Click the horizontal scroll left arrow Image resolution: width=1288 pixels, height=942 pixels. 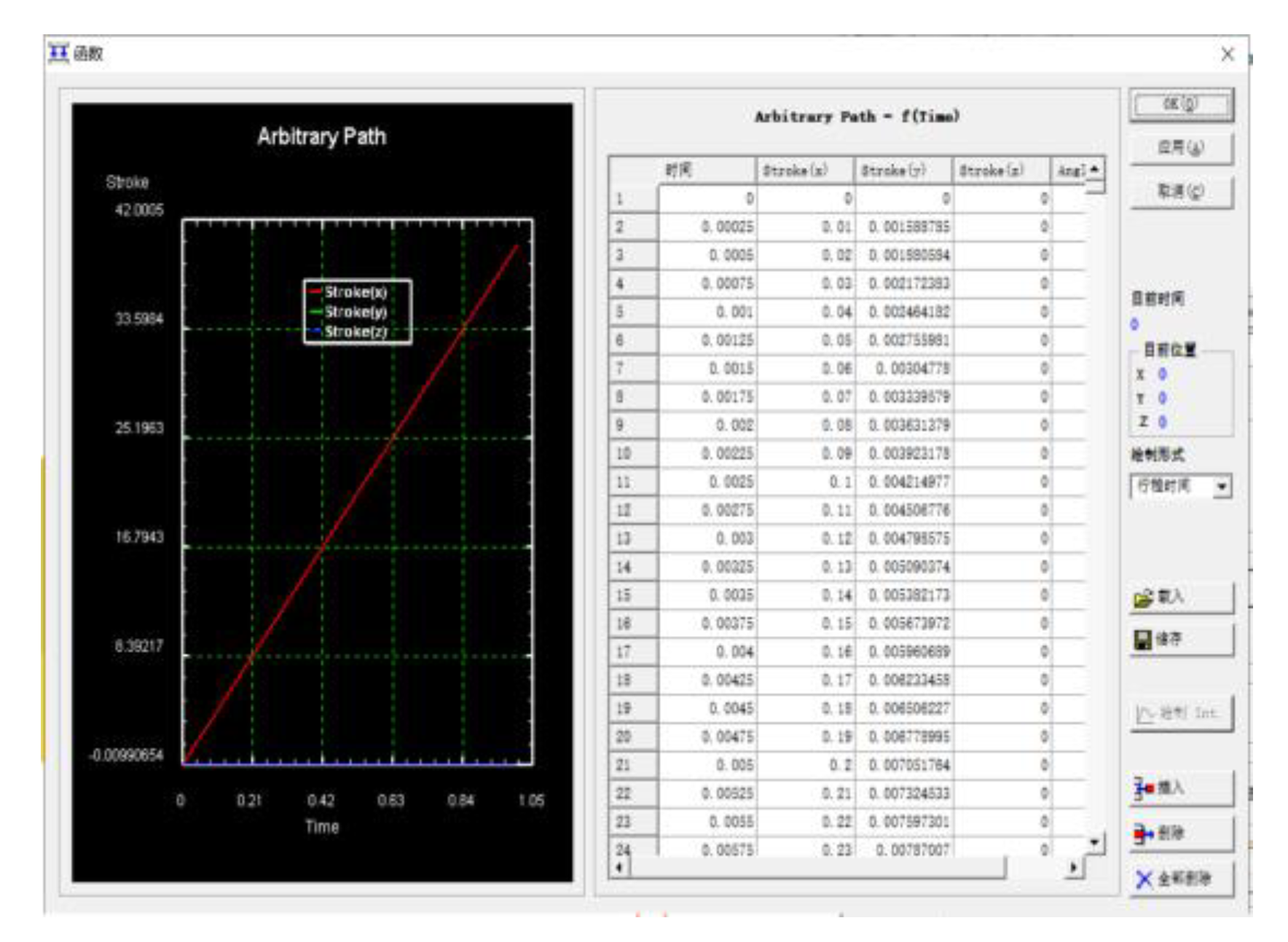[x=619, y=867]
